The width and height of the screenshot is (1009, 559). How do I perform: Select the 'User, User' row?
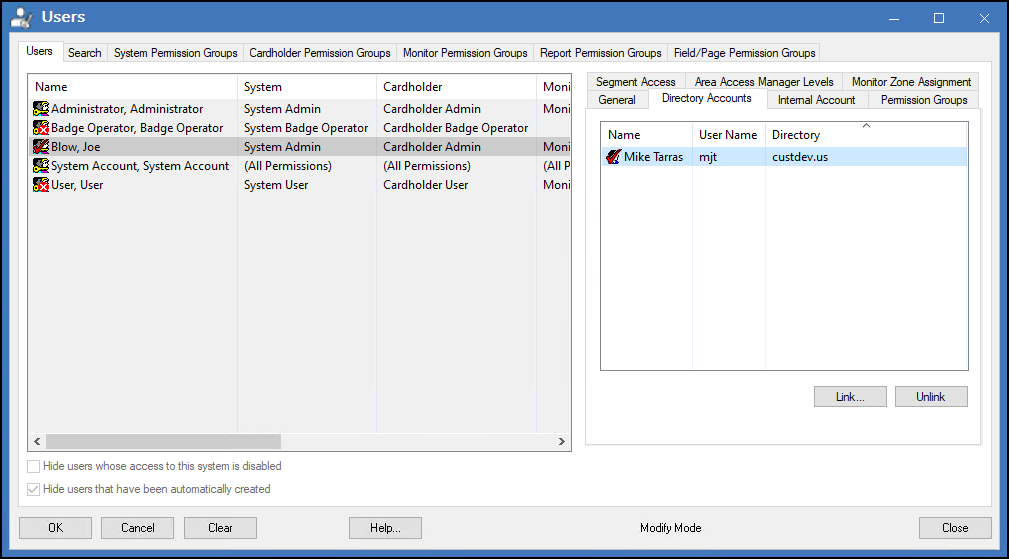tap(300, 185)
